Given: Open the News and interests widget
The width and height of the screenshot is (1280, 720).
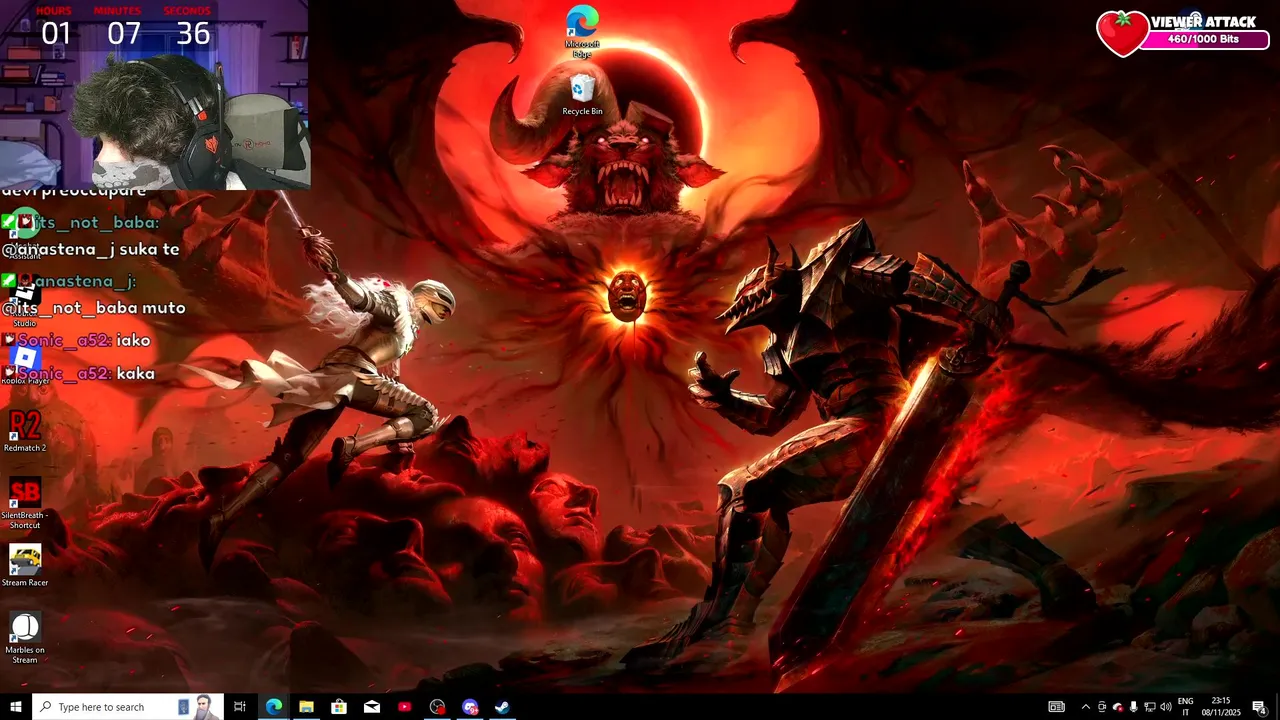Looking at the screenshot, I should click(x=1057, y=707).
